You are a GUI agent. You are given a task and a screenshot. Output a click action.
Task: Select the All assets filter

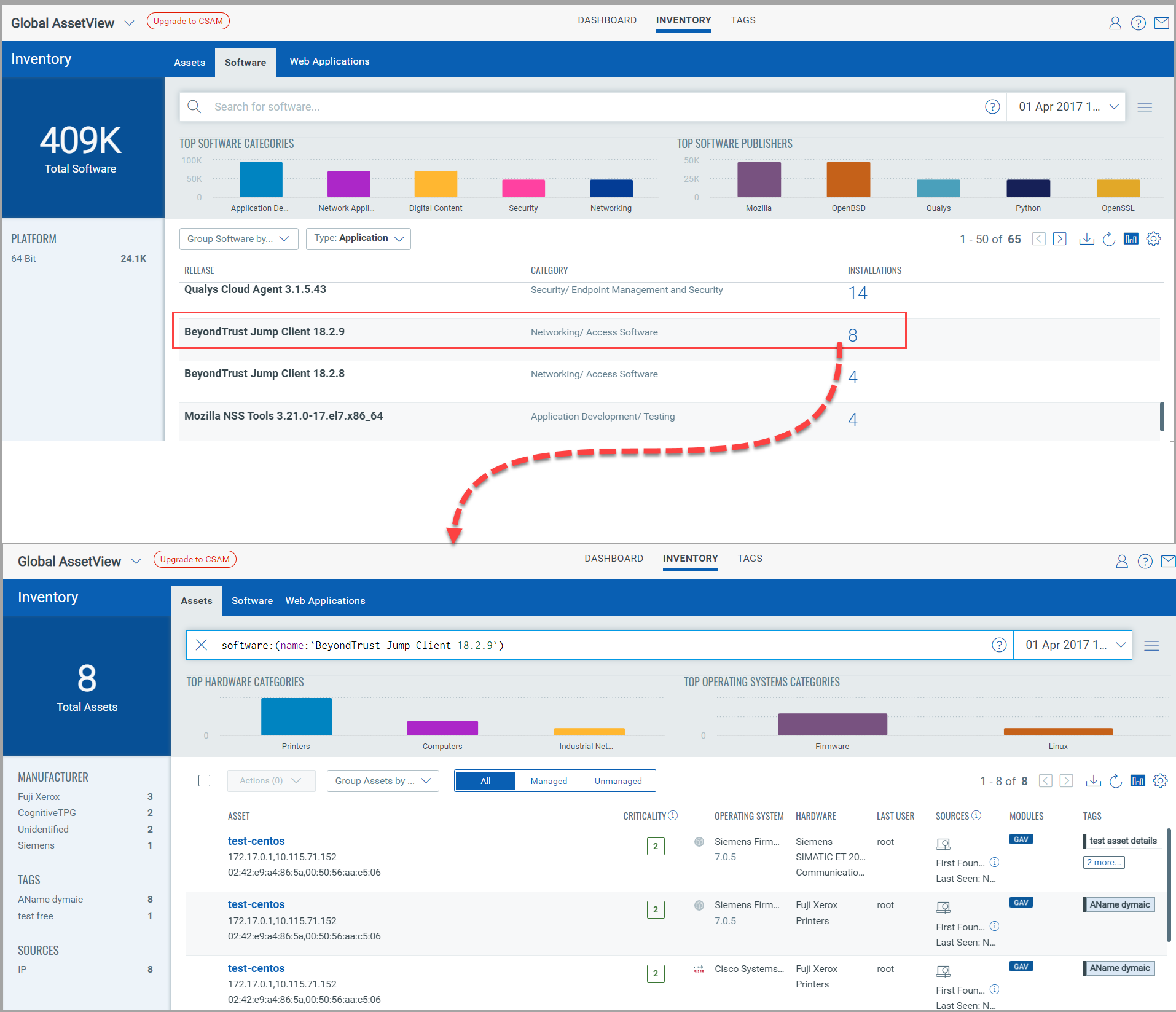(x=485, y=781)
